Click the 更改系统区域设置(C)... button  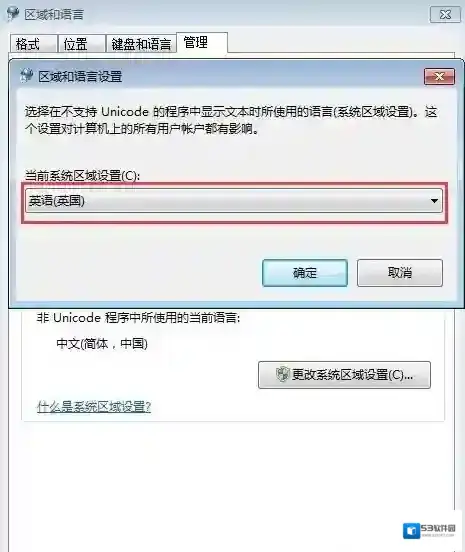pyautogui.click(x=344, y=375)
